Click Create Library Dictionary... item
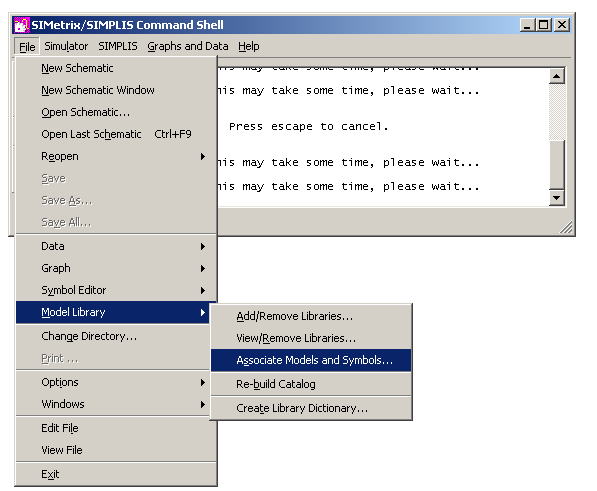 311,408
